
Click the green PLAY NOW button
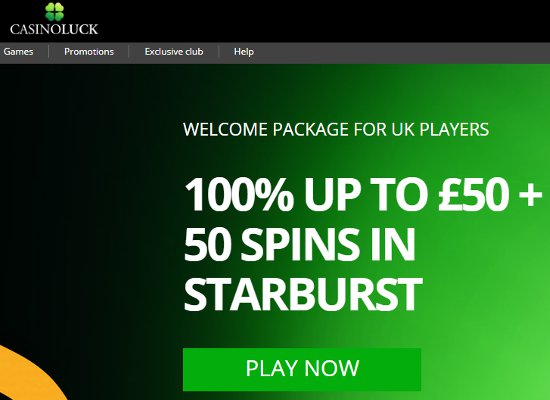coord(302,369)
